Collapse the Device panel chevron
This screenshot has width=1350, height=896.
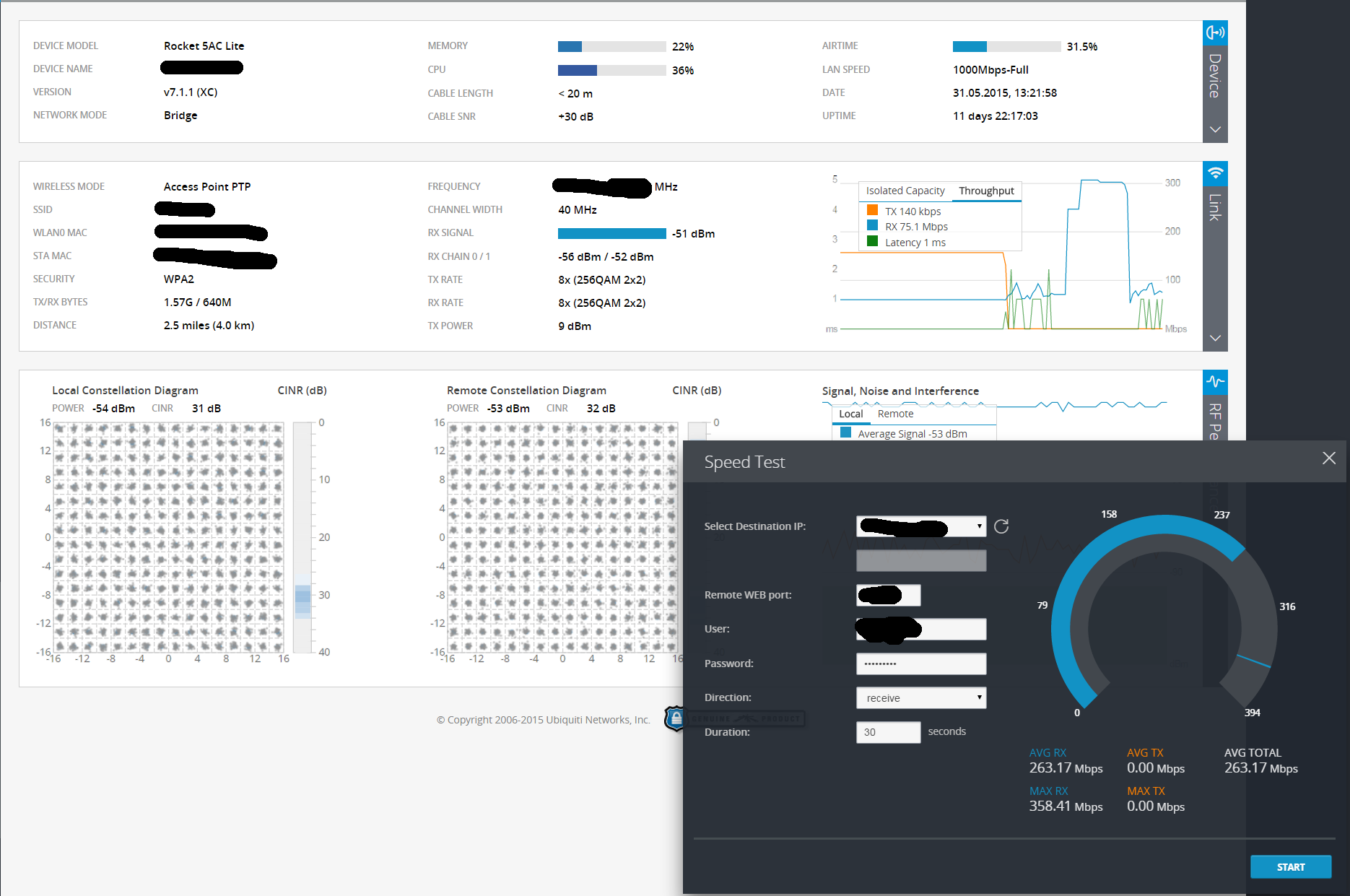pyautogui.click(x=1215, y=129)
